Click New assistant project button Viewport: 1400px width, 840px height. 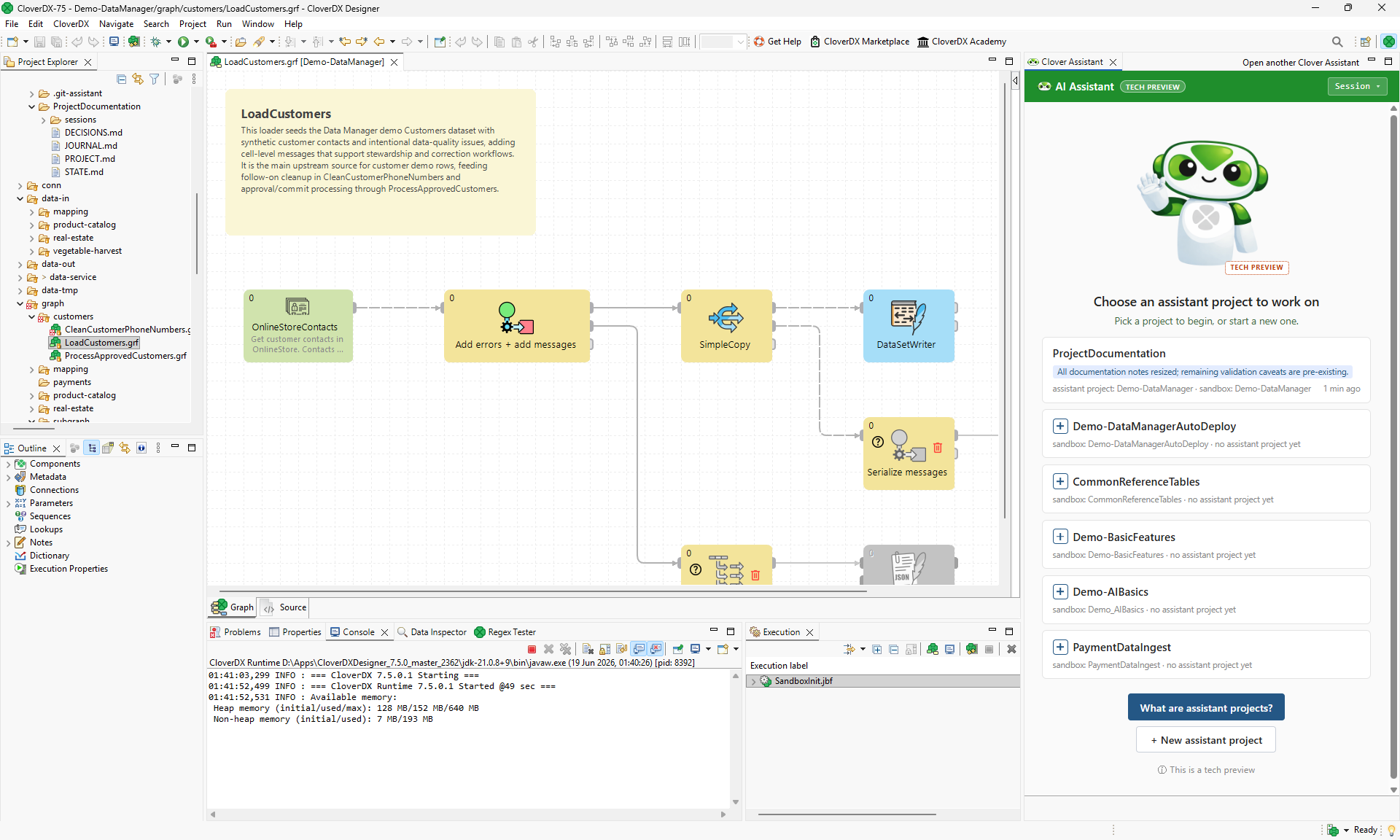point(1206,739)
